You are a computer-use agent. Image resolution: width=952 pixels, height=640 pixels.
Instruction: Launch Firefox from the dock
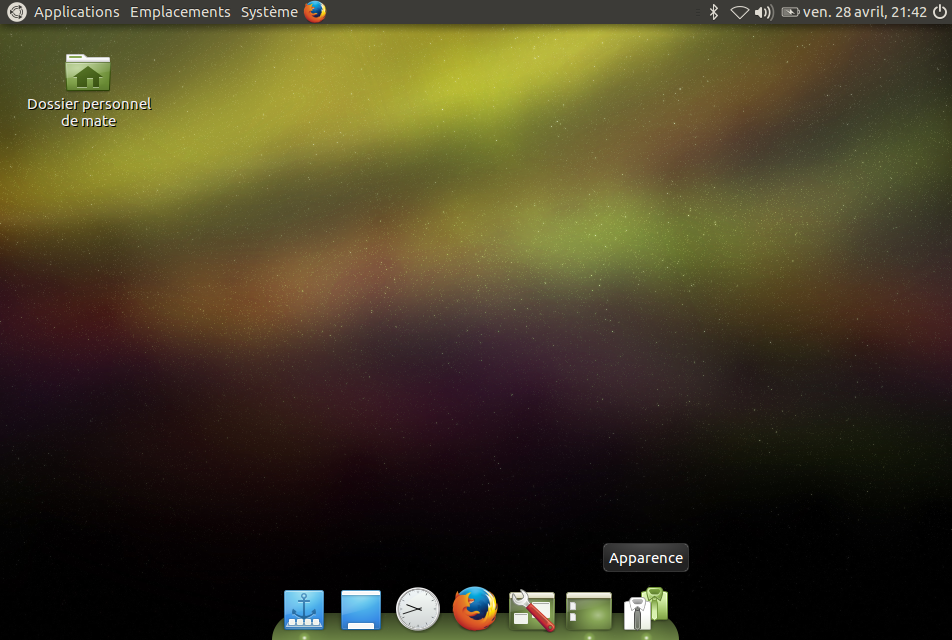[475, 608]
